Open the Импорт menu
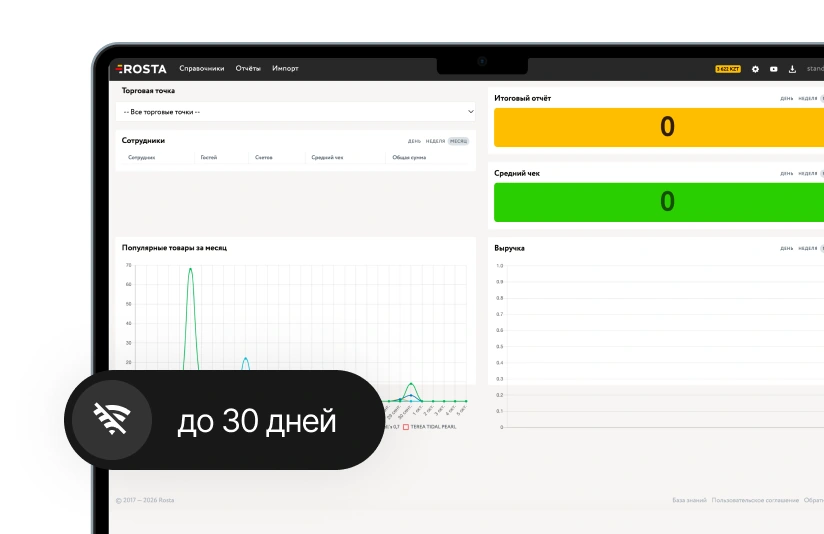824x534 pixels. click(x=285, y=68)
